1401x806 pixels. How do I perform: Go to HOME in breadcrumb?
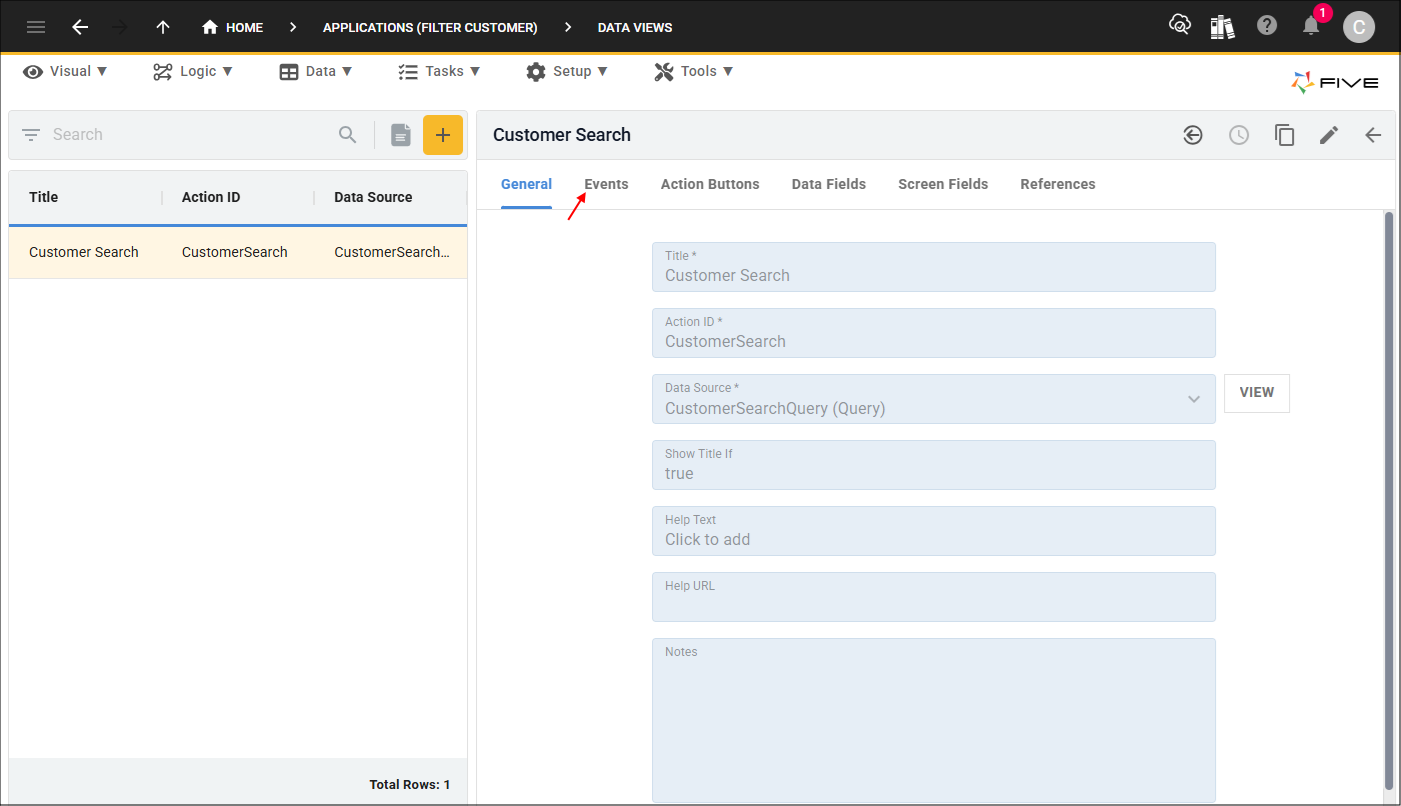coord(232,27)
